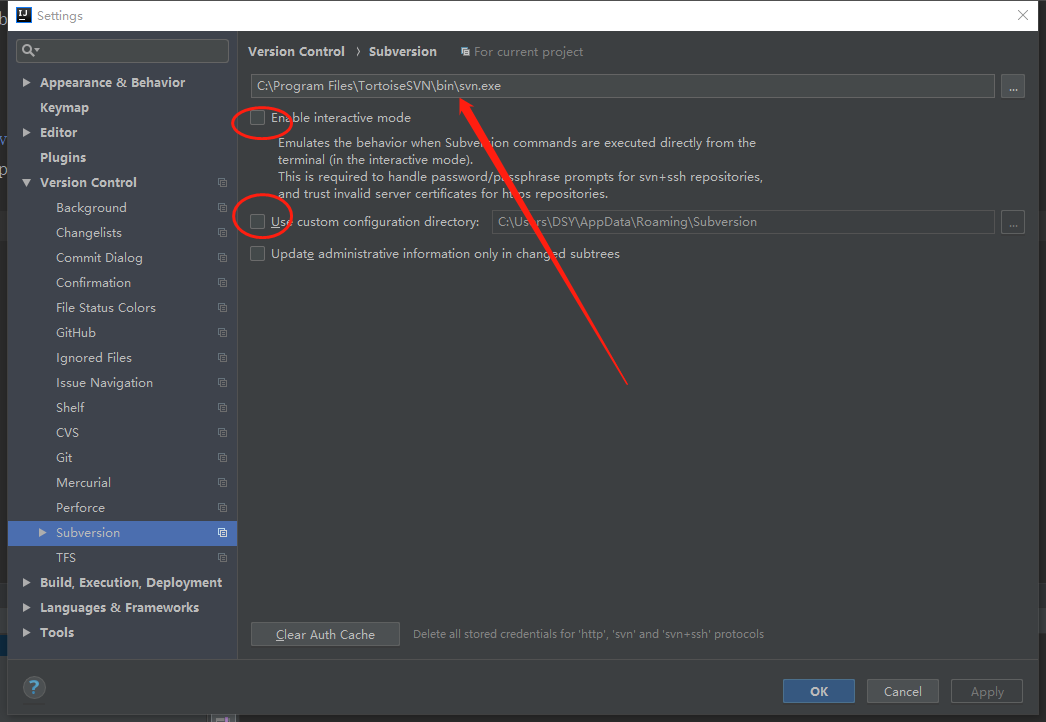Click the project-level icon beside Mercurial
Viewport: 1046px width, 722px height.
222,483
